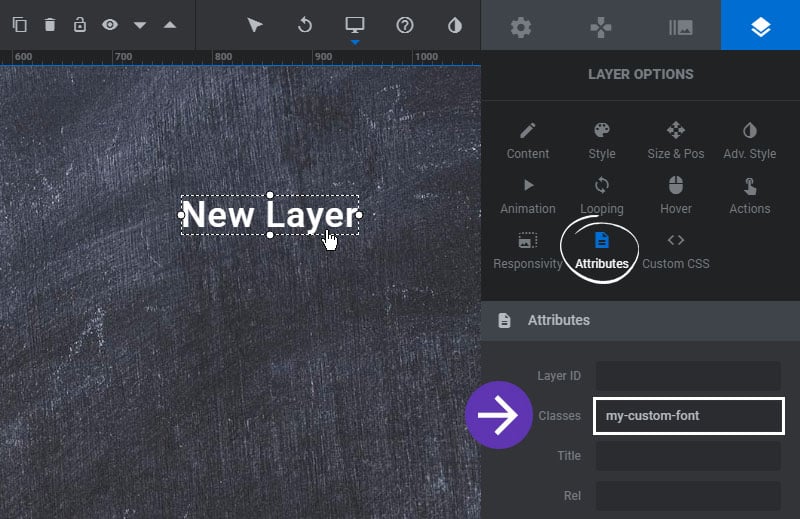Click the Attributes section header
This screenshot has height=519, width=800.
tap(640, 320)
